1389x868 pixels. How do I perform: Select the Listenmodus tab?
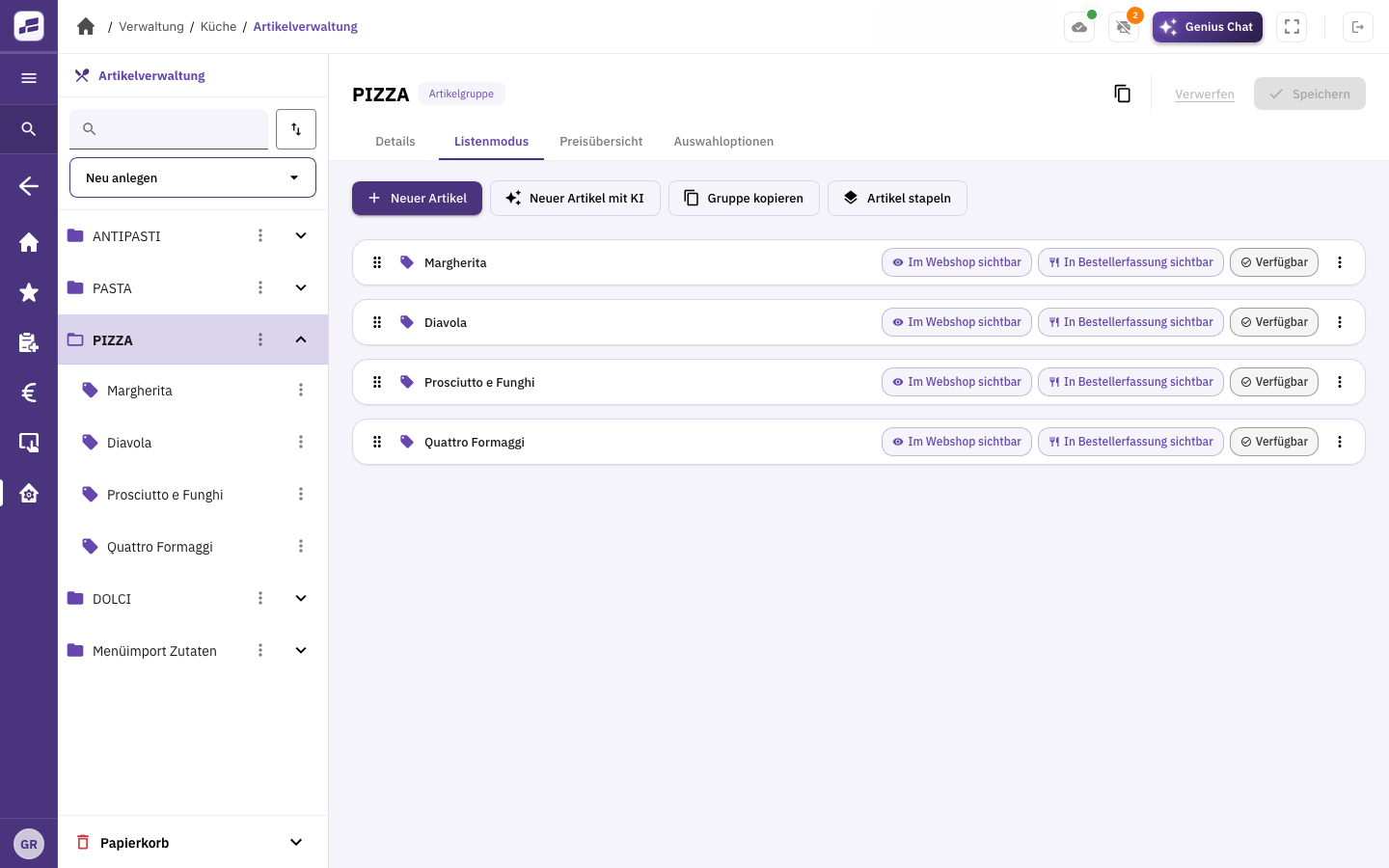[491, 142]
